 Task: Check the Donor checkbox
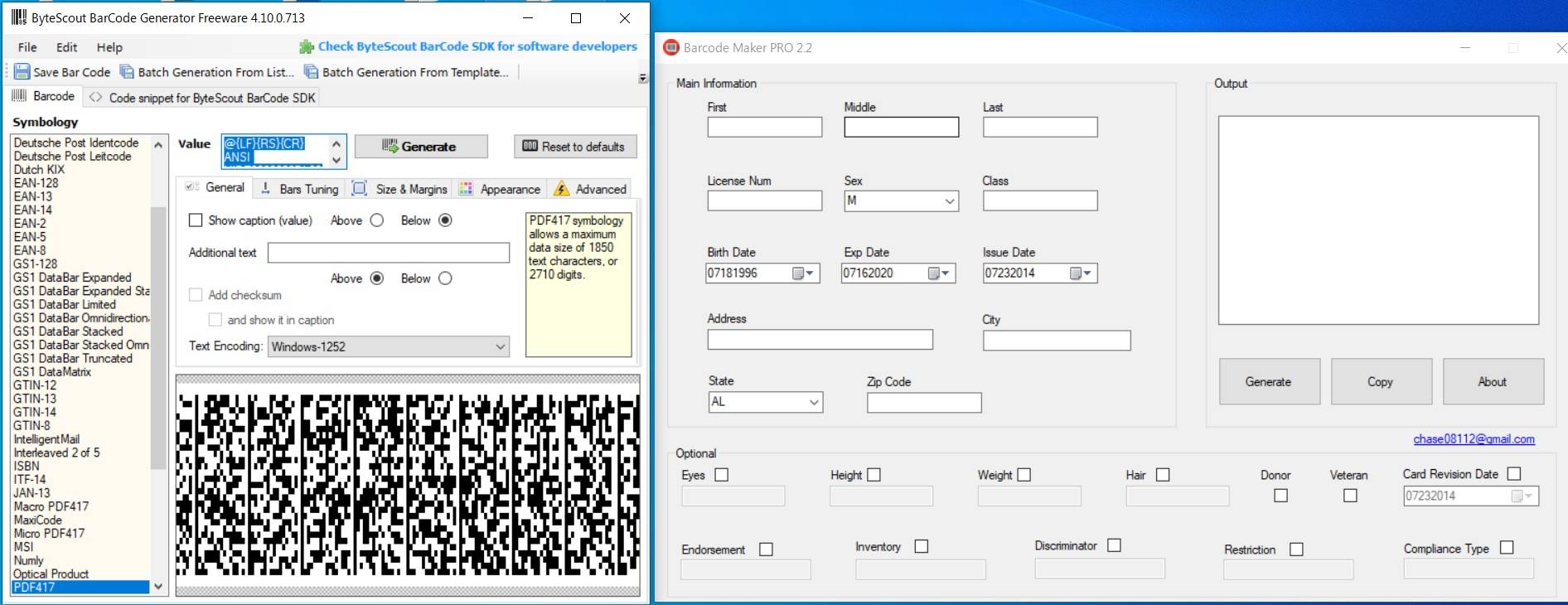[1280, 496]
